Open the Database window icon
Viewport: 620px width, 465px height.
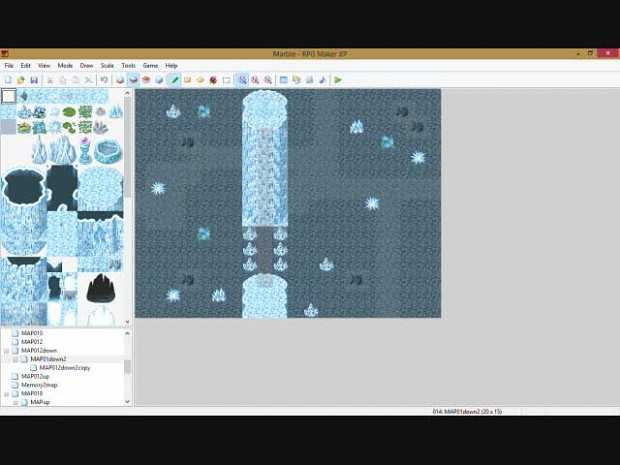tap(284, 80)
